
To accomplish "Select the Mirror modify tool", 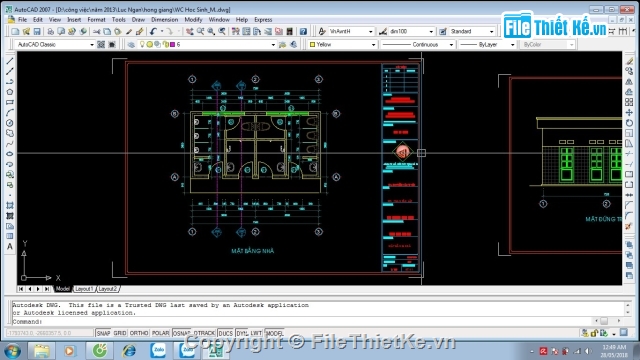I will [629, 82].
